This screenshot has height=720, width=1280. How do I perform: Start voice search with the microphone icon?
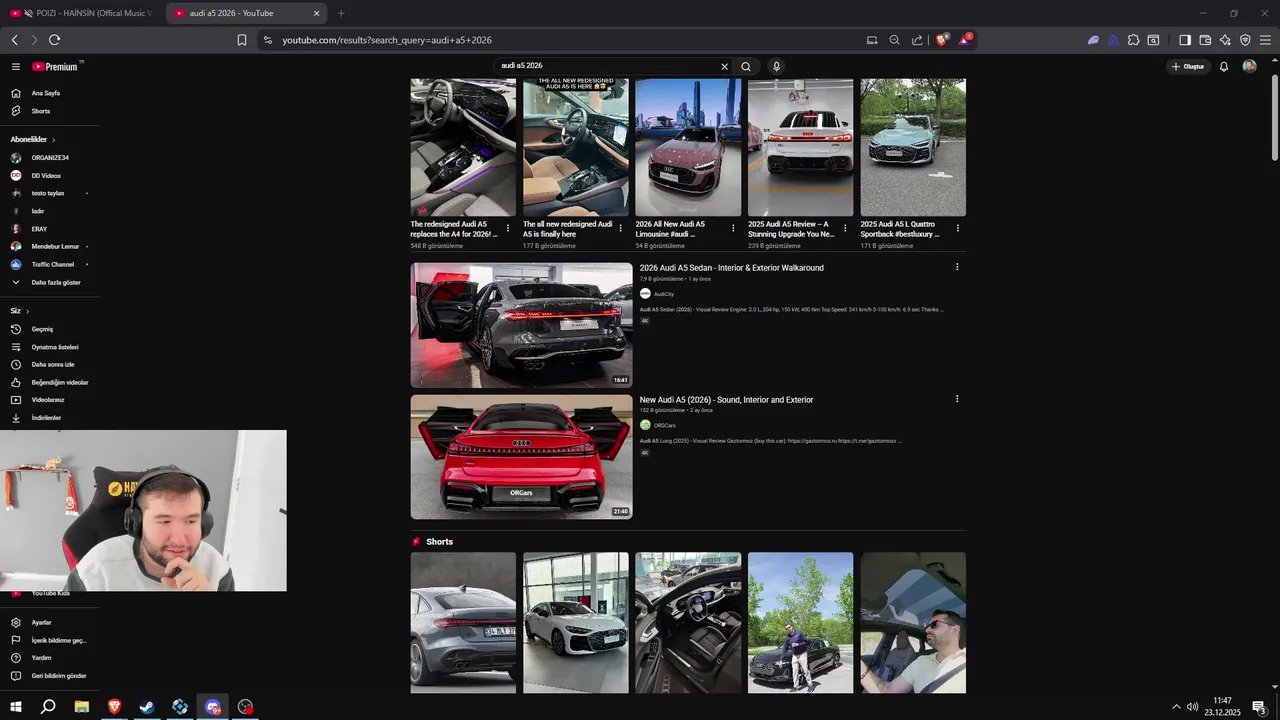[776, 67]
